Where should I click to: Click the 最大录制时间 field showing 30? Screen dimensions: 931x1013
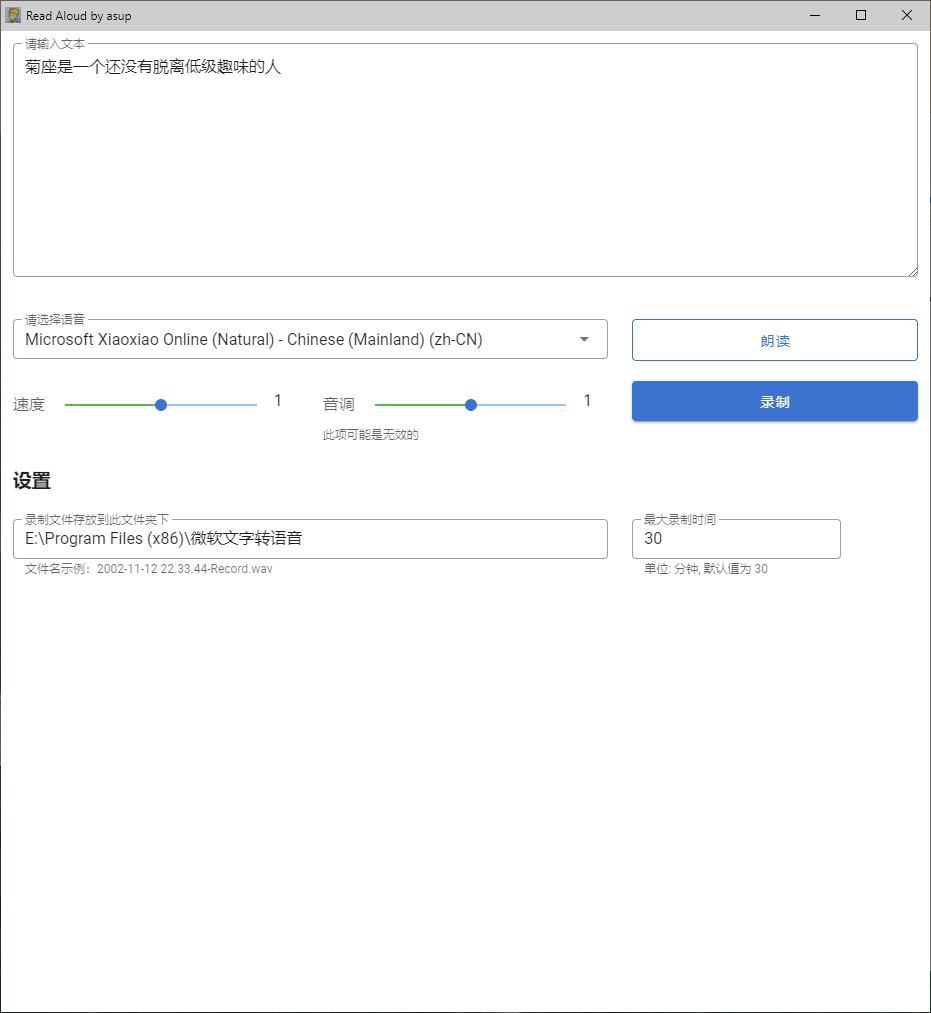click(736, 539)
